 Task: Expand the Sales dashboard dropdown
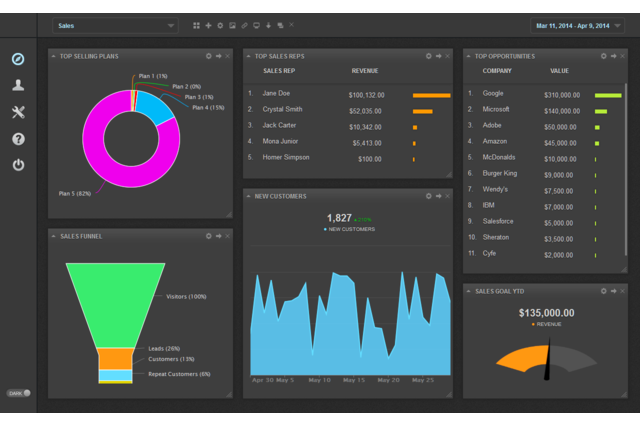point(115,24)
